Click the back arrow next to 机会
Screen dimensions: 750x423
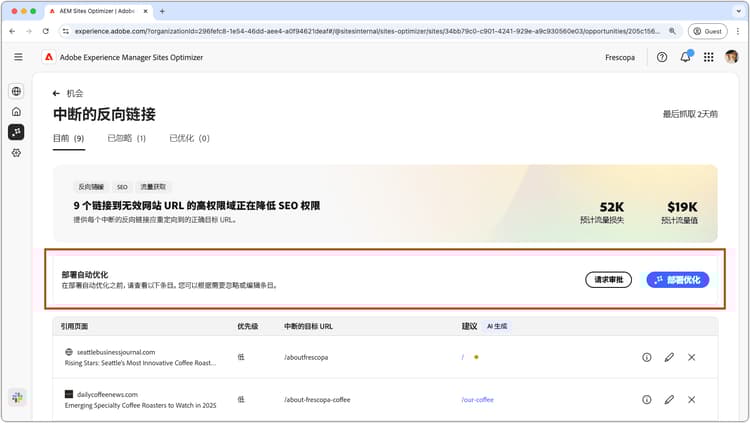56,93
